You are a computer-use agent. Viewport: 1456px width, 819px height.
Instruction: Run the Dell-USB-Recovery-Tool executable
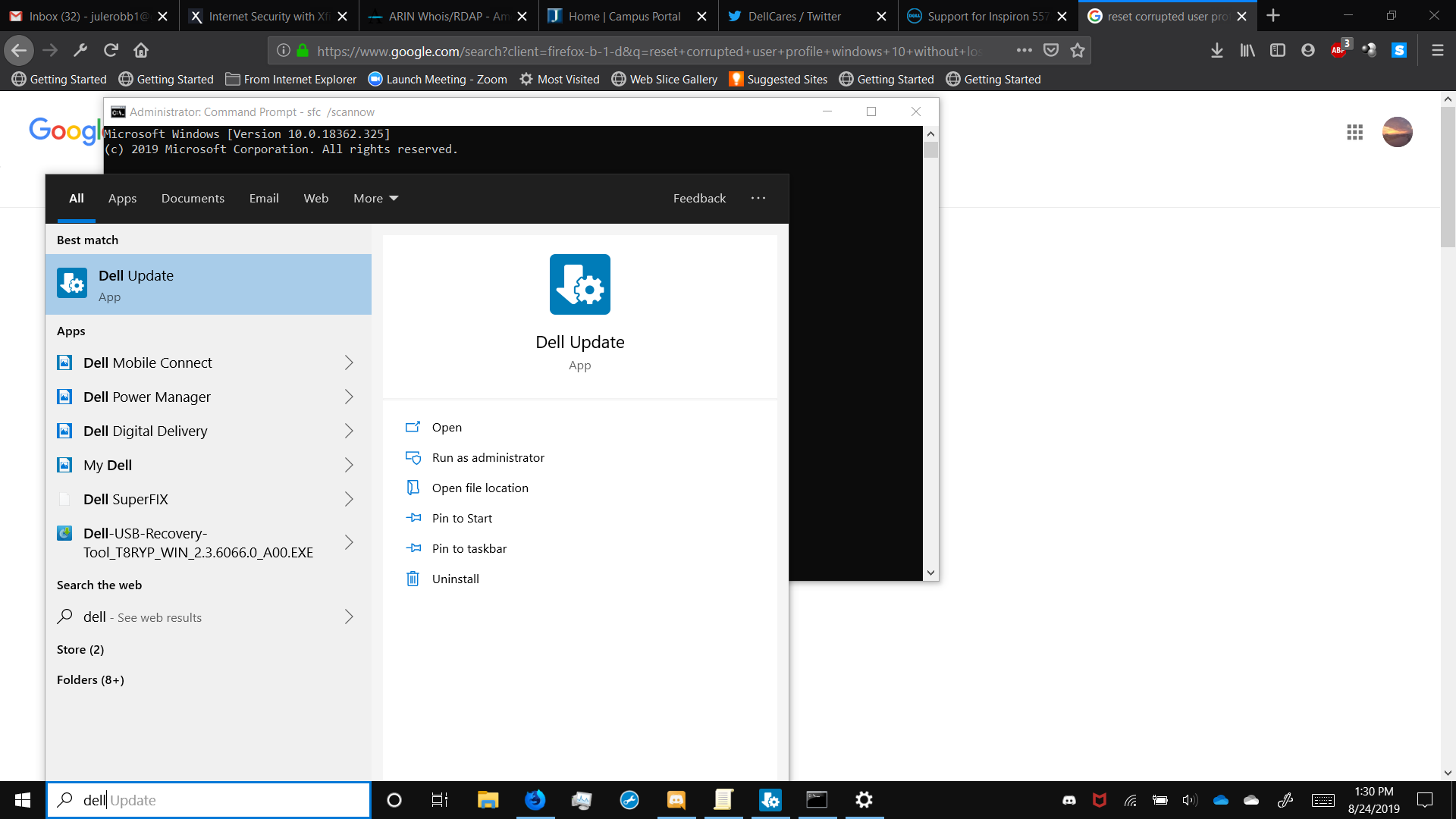click(197, 542)
